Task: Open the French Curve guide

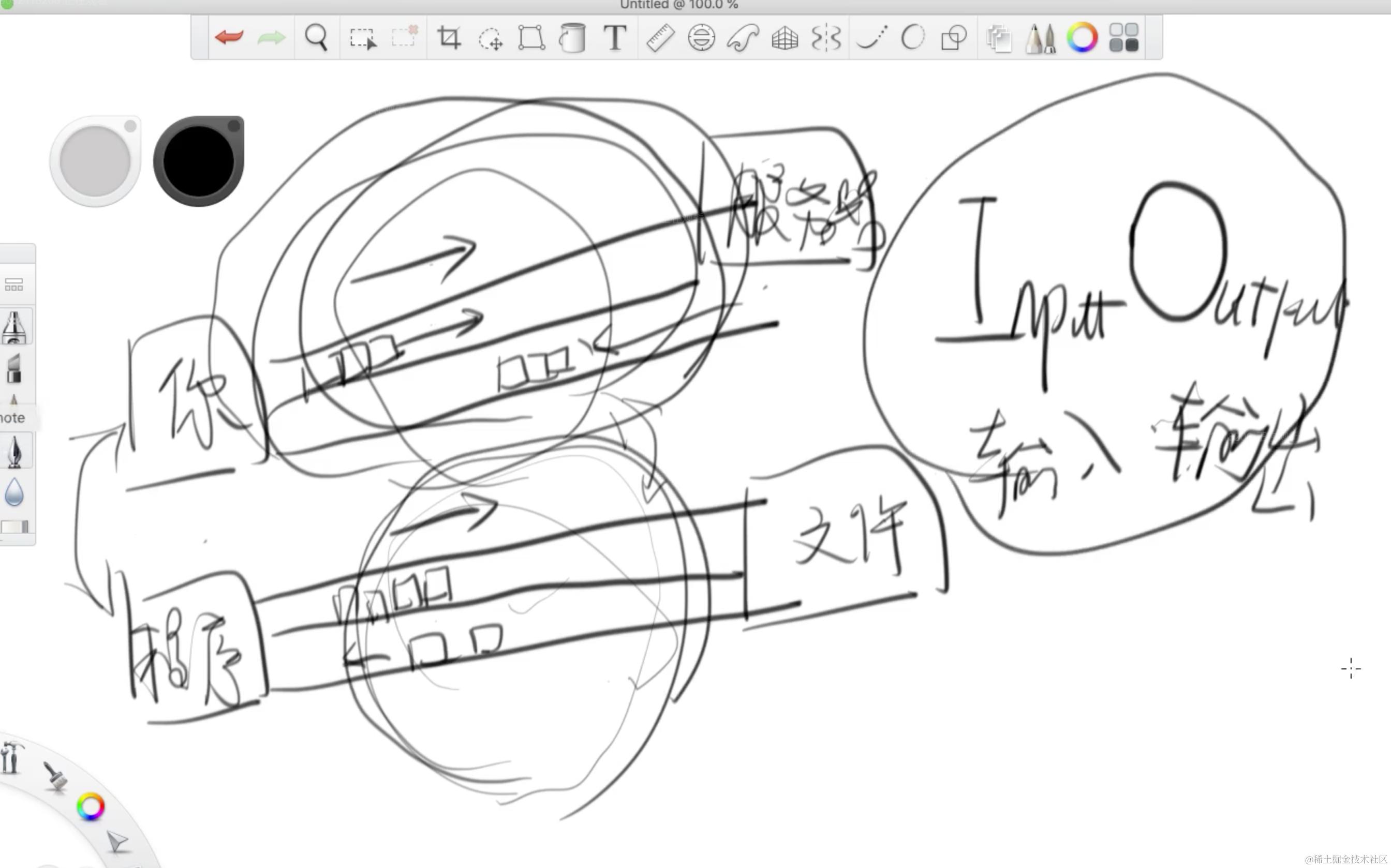Action: point(743,38)
